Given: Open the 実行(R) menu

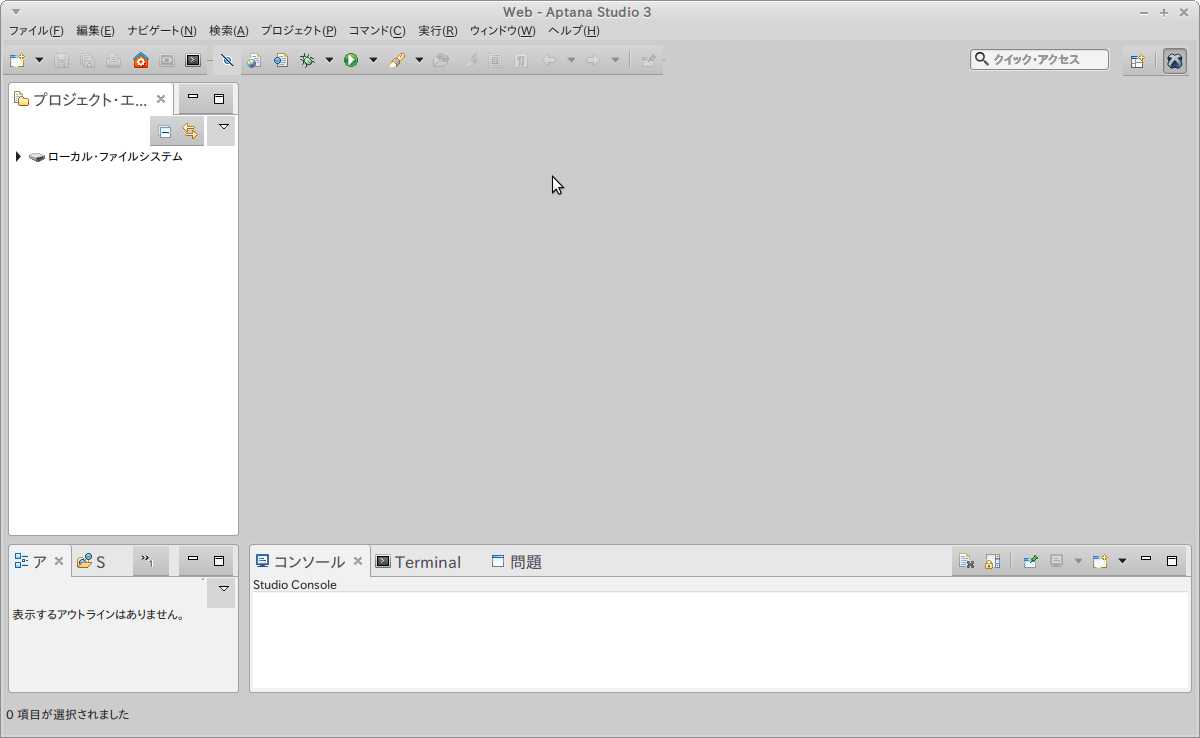Looking at the screenshot, I should coord(438,31).
